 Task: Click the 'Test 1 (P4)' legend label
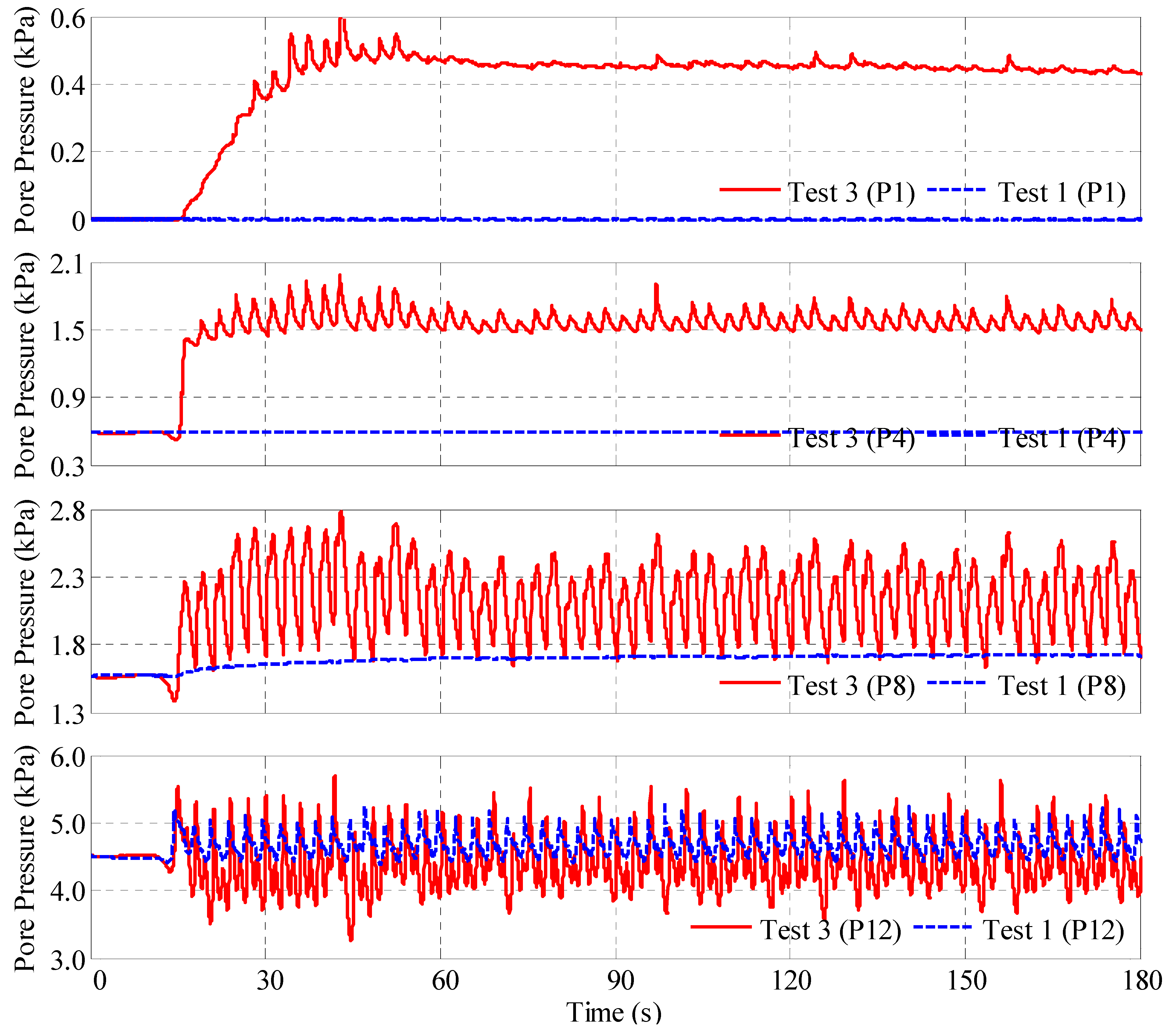tap(1061, 439)
